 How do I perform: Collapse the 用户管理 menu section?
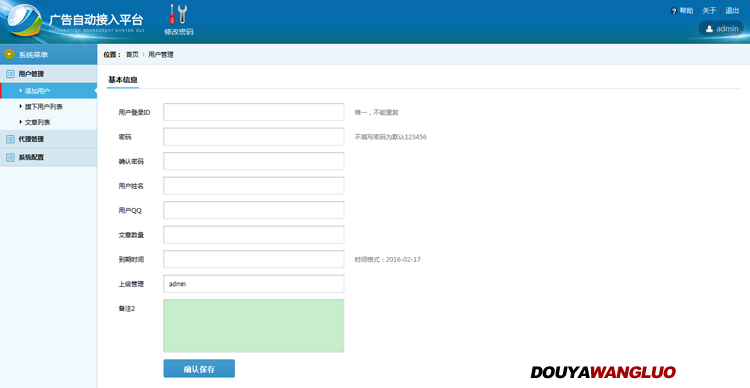coord(48,74)
